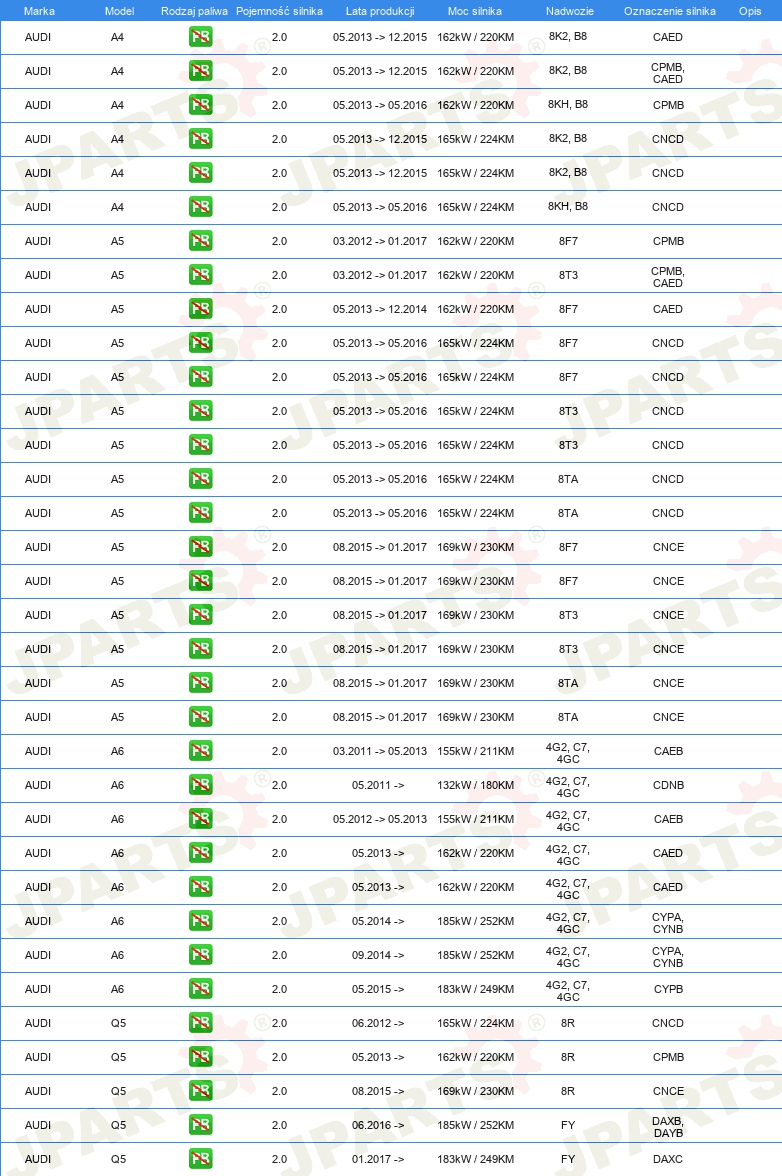This screenshot has width=782, height=1176.
Task: Click the Opis column header
Action: click(x=750, y=11)
